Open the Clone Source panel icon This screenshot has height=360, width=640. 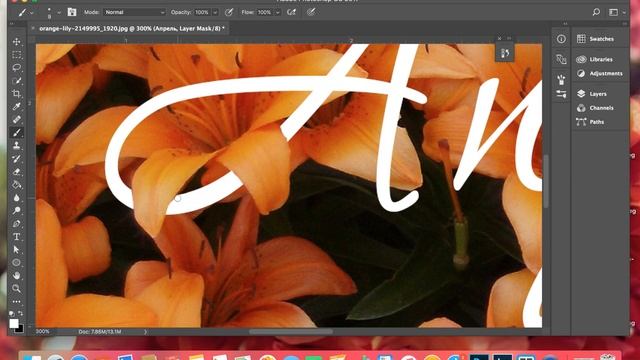(x=561, y=59)
